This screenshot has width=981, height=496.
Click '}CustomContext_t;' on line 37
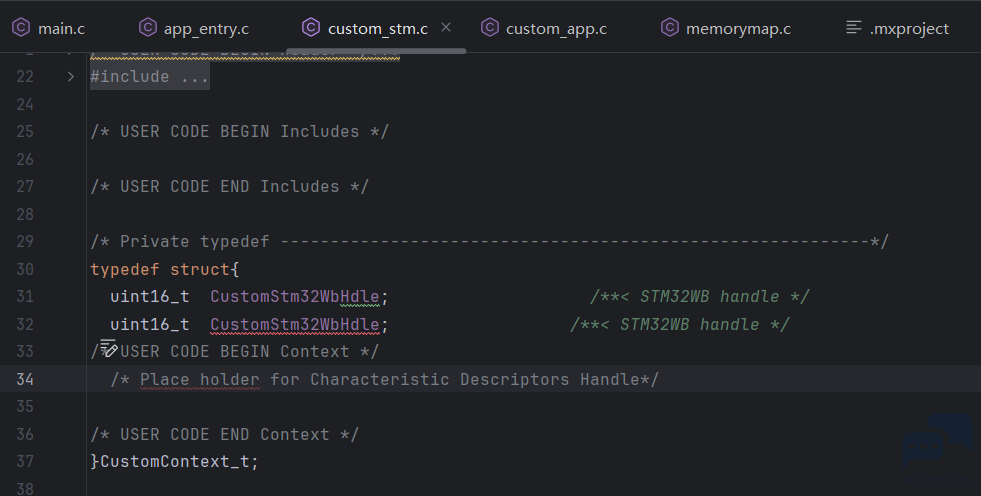point(174,462)
